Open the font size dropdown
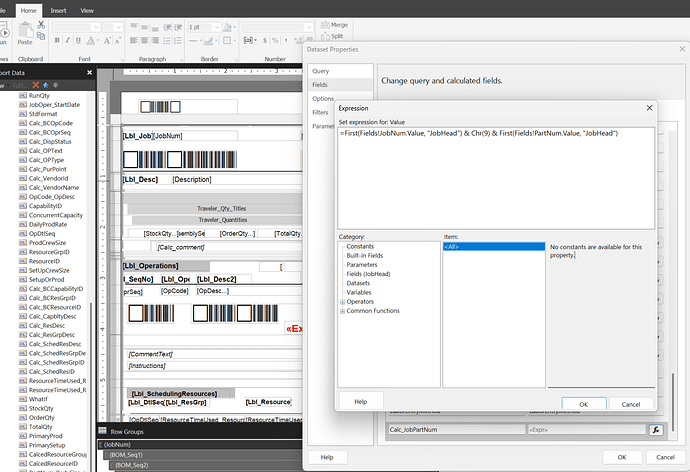The height and width of the screenshot is (472, 690). [118, 27]
